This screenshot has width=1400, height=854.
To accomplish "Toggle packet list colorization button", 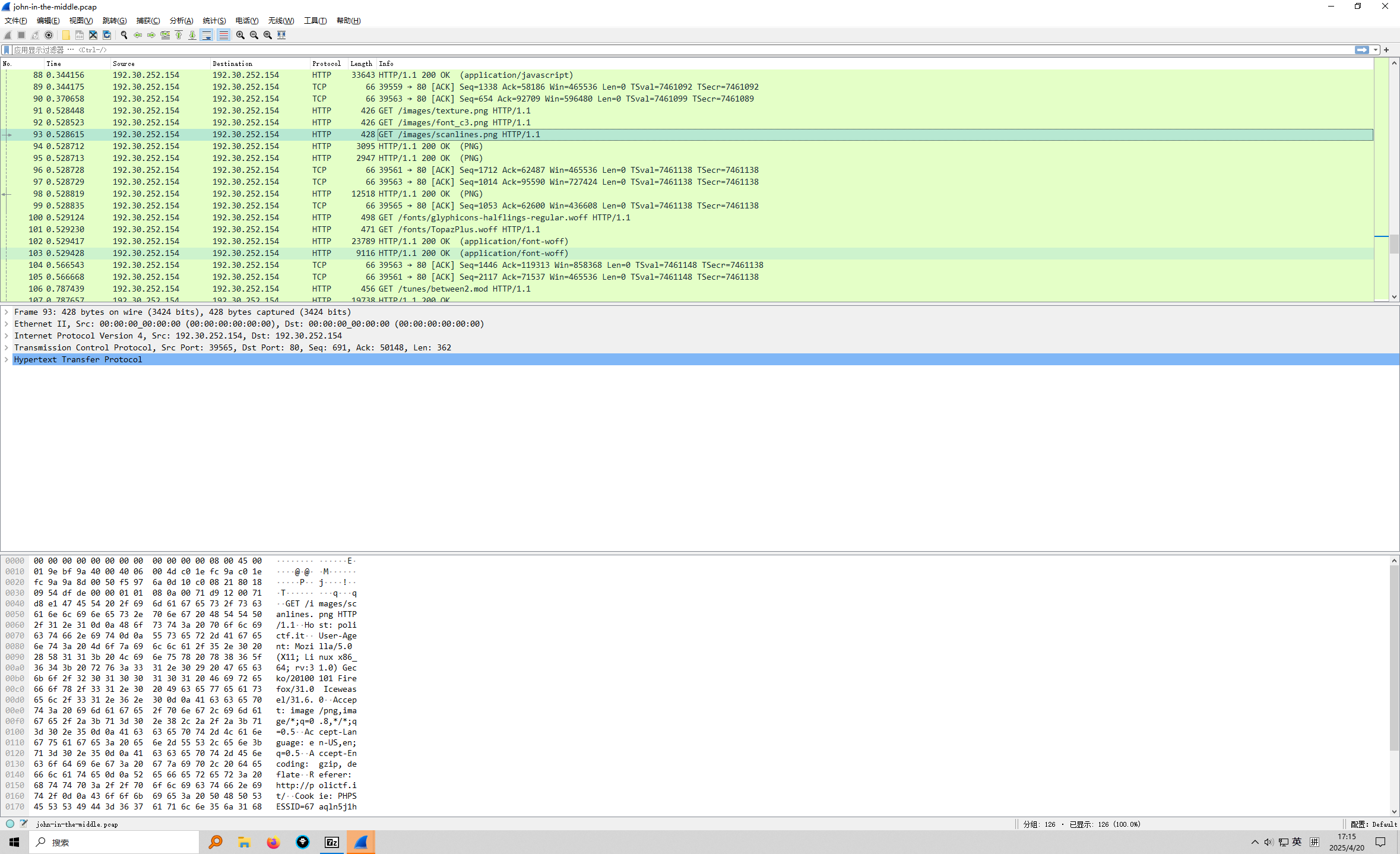I will 223,35.
